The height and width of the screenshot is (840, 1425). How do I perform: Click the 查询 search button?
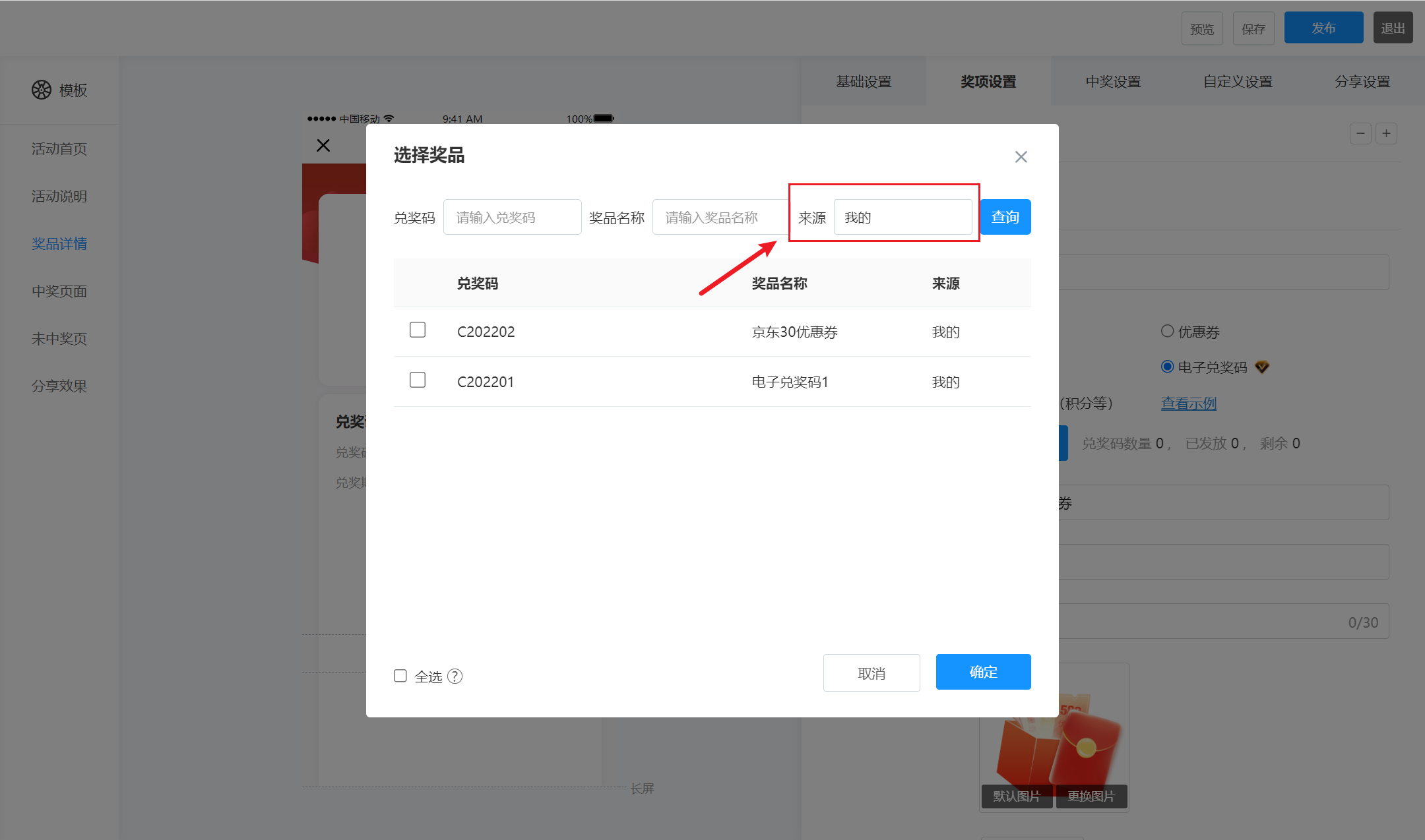coord(1005,218)
